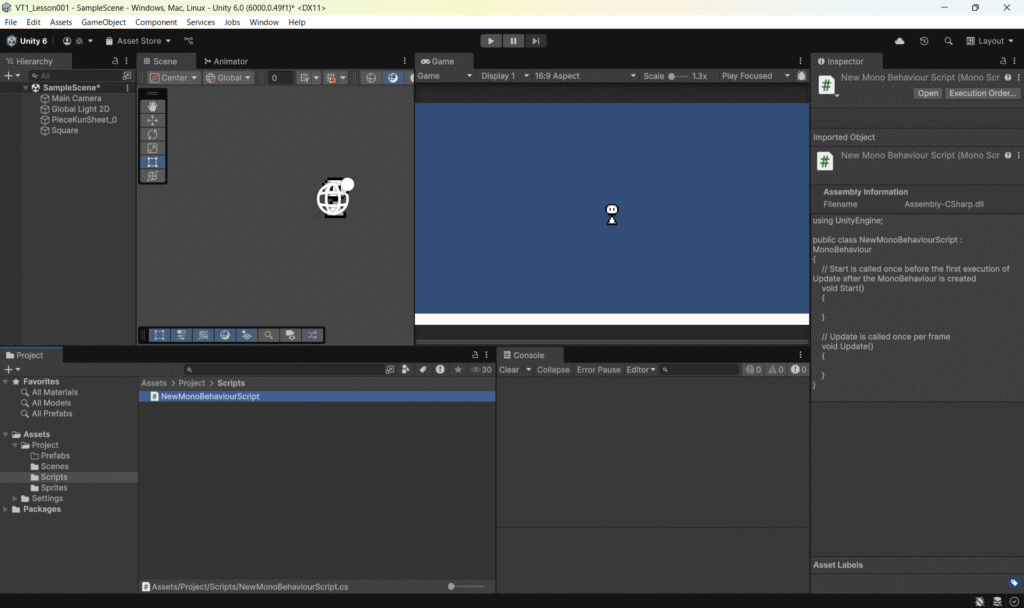Click Search by Type icon in Project
The height and width of the screenshot is (608, 1024).
pyautogui.click(x=406, y=370)
